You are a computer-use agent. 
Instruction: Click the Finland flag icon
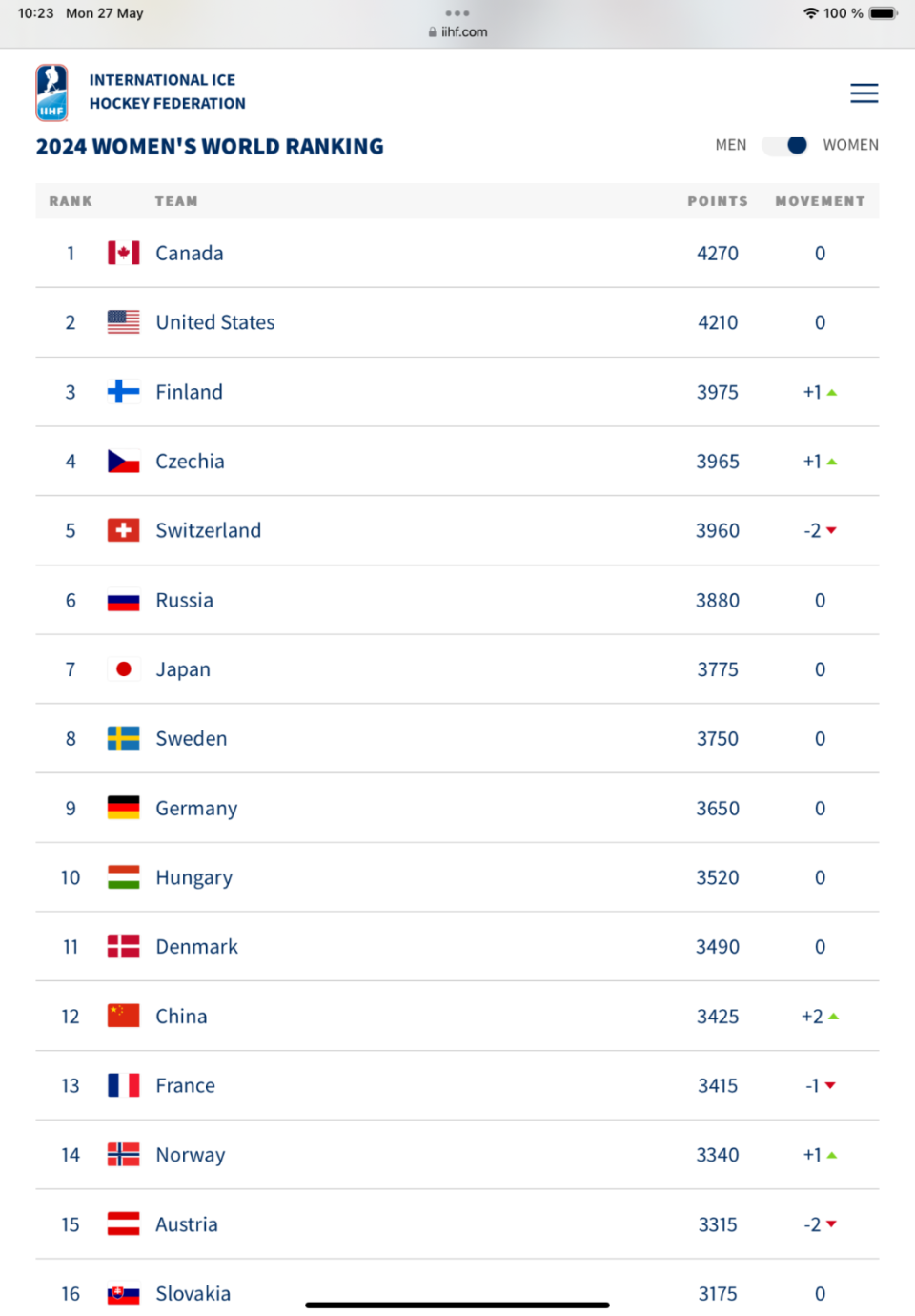tap(124, 392)
